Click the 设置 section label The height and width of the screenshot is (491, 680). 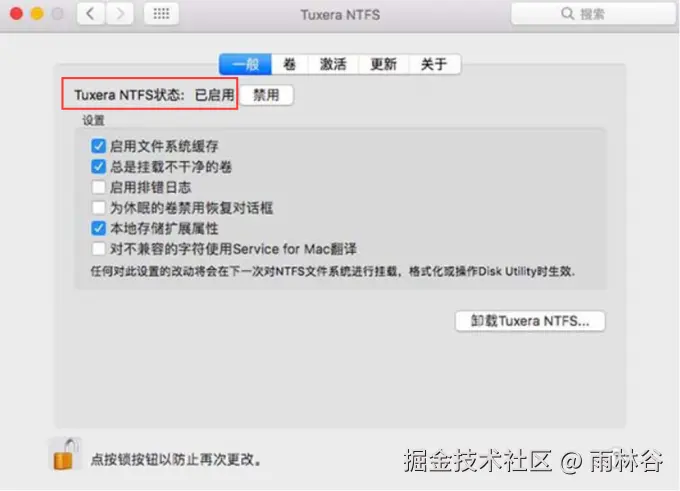[x=94, y=120]
